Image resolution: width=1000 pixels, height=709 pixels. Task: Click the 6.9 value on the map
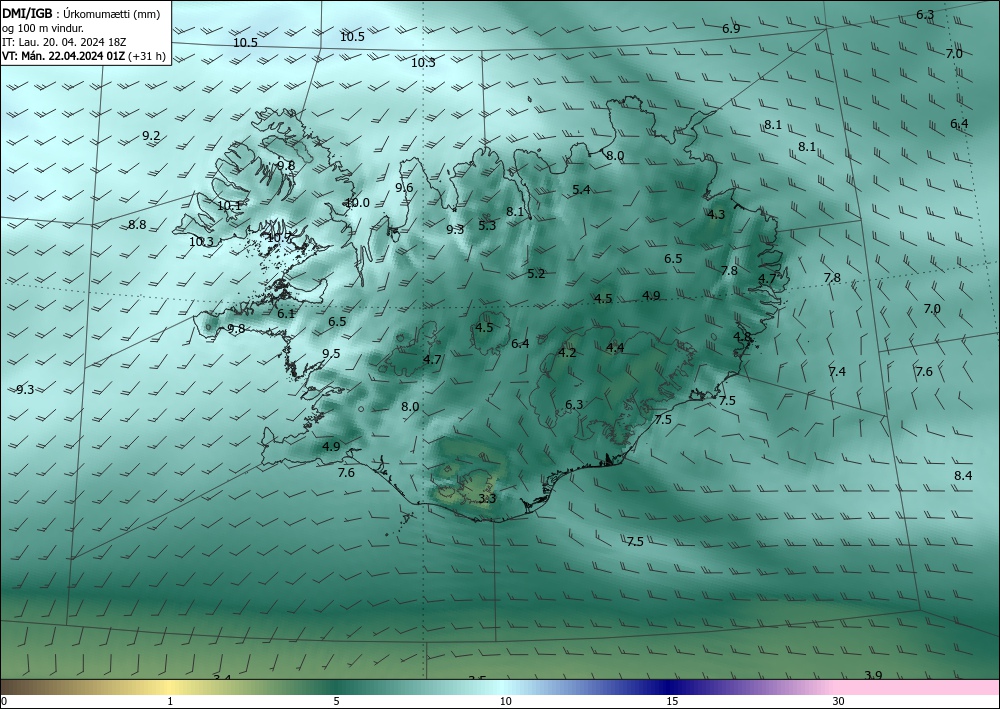point(731,29)
